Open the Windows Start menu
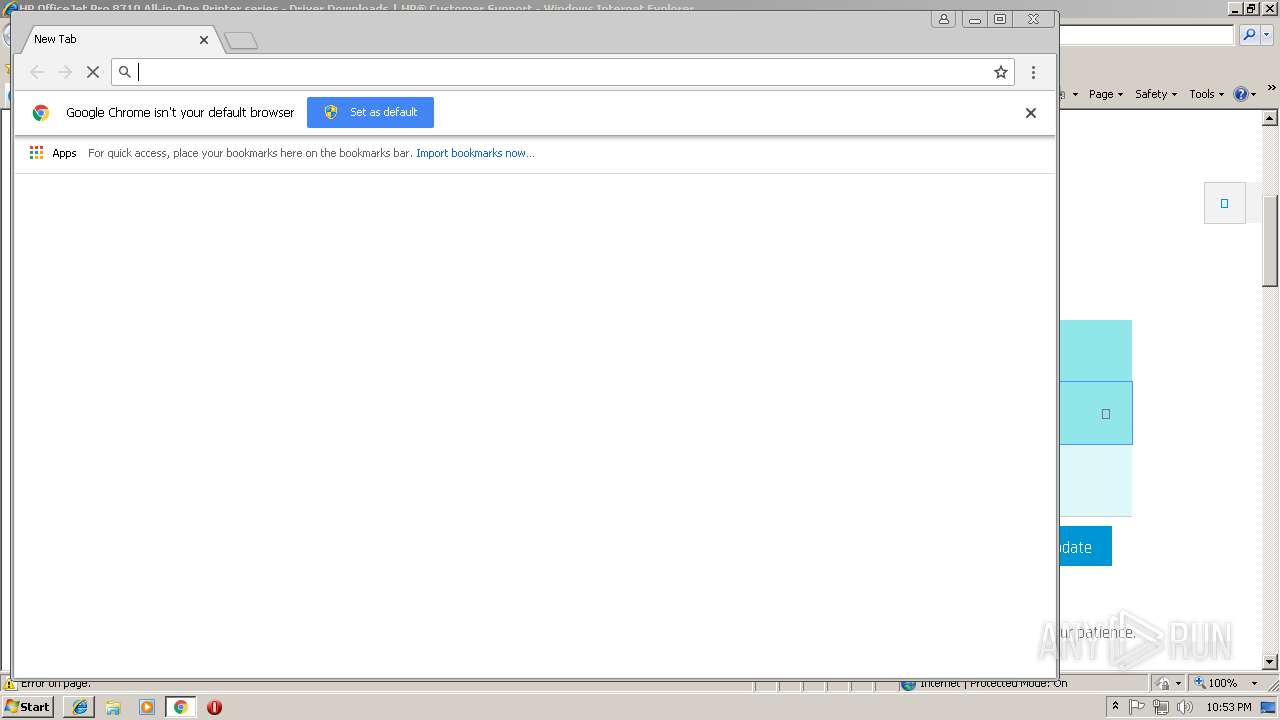 (27, 706)
